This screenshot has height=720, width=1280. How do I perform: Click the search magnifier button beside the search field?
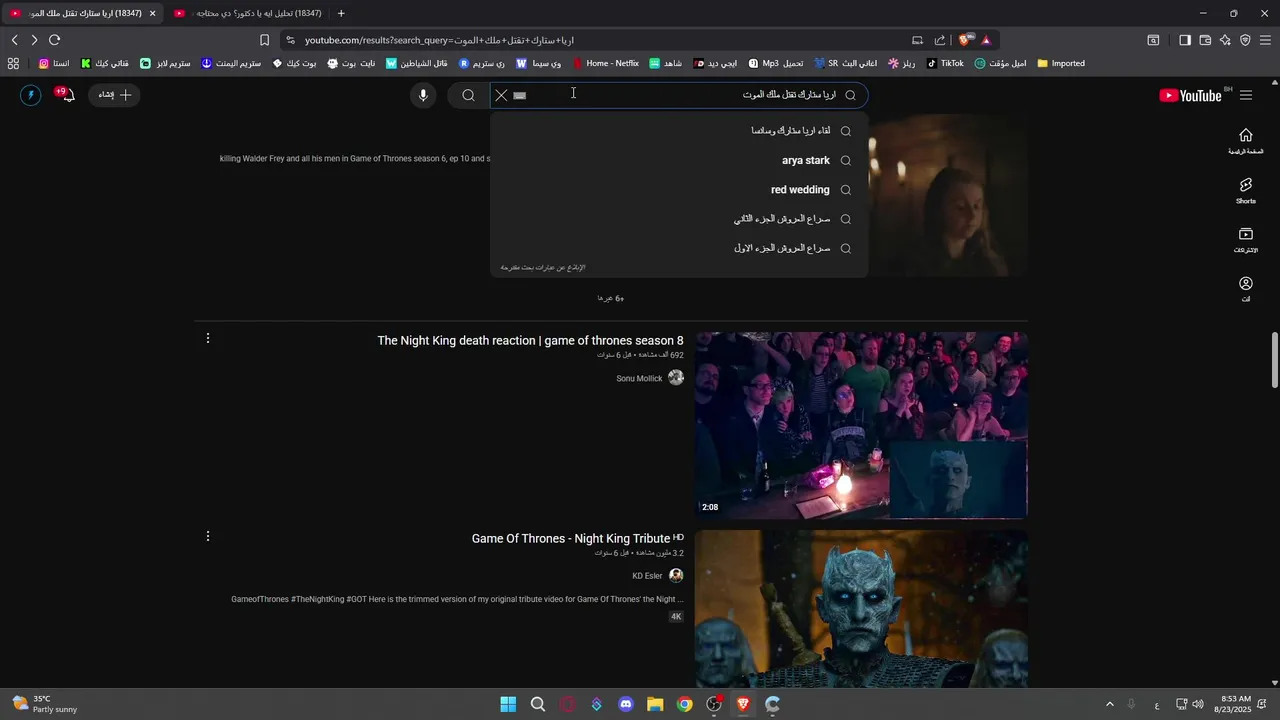(468, 95)
